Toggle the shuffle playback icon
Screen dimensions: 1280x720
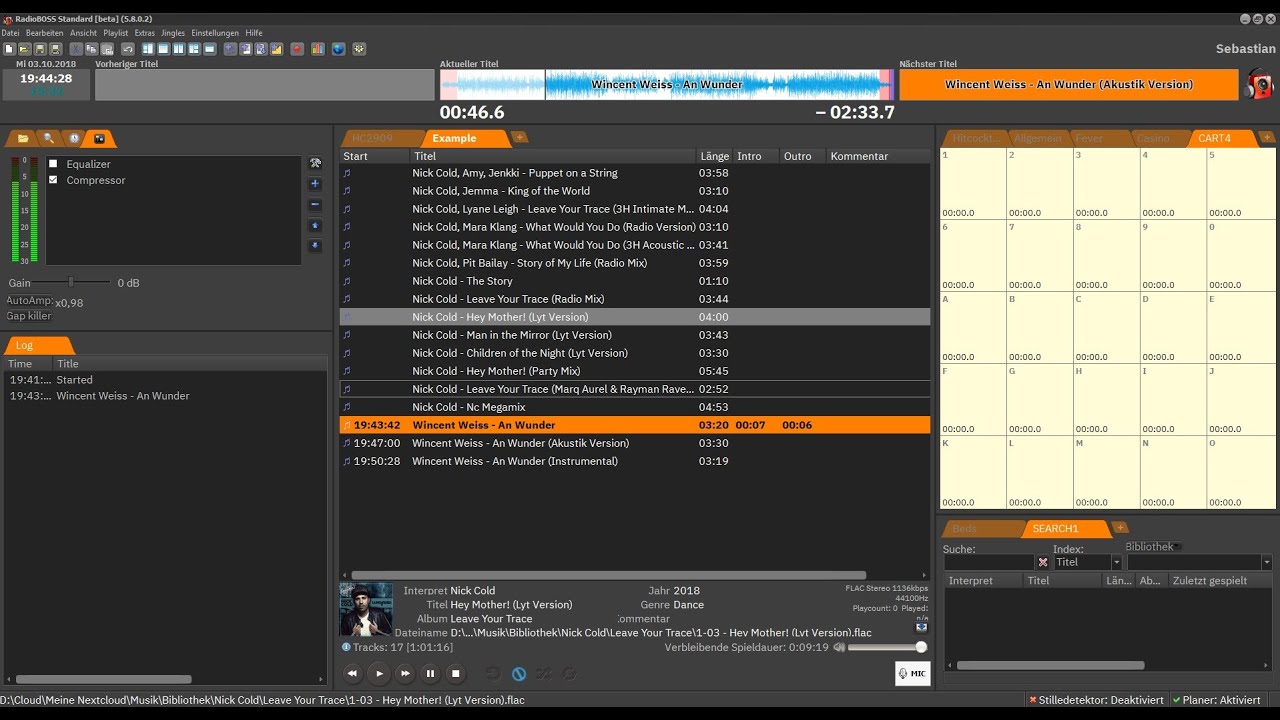pyautogui.click(x=543, y=674)
